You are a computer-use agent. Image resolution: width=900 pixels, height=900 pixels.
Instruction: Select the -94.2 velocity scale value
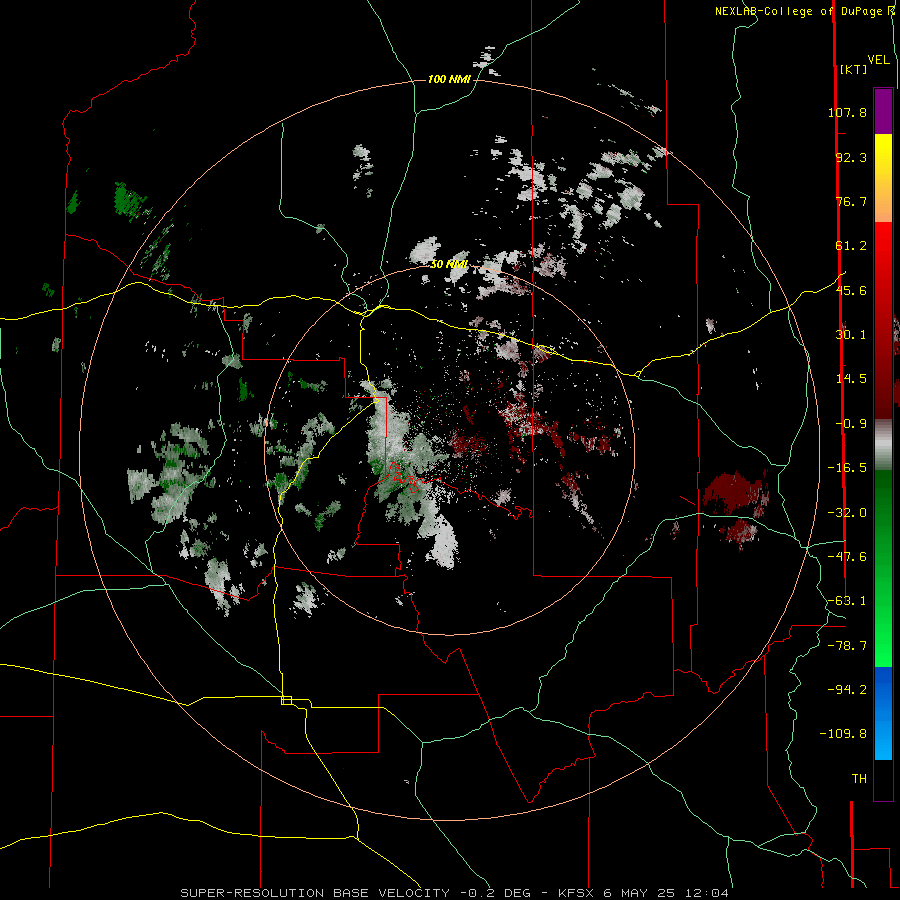847,689
